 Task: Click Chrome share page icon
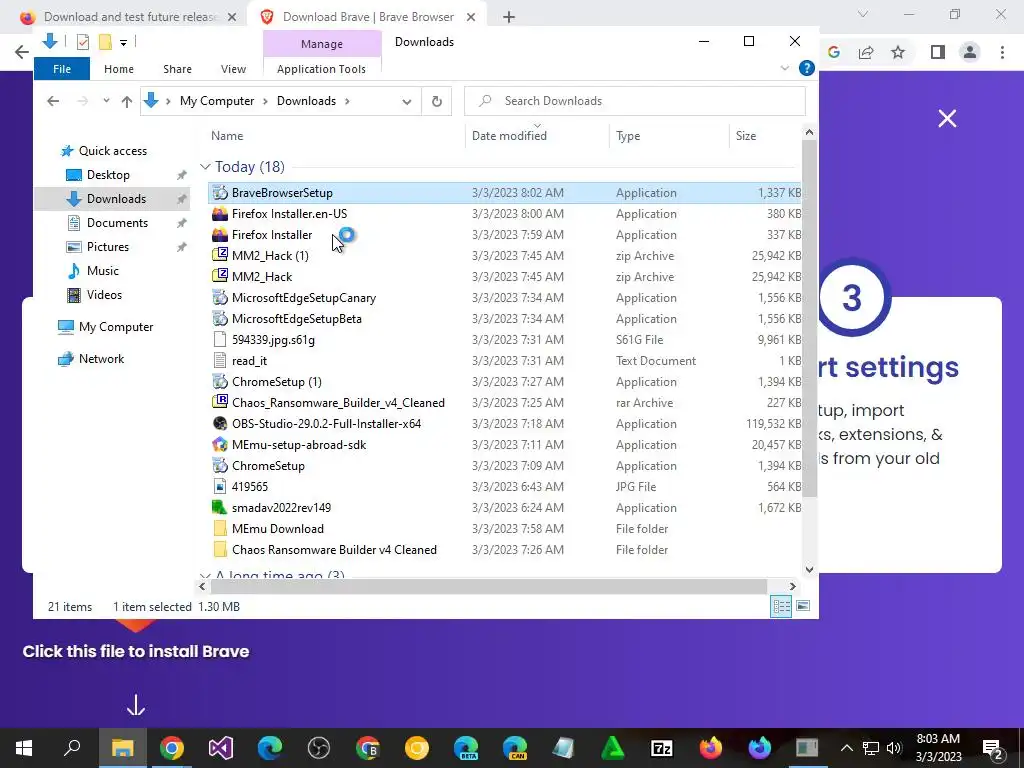(866, 52)
